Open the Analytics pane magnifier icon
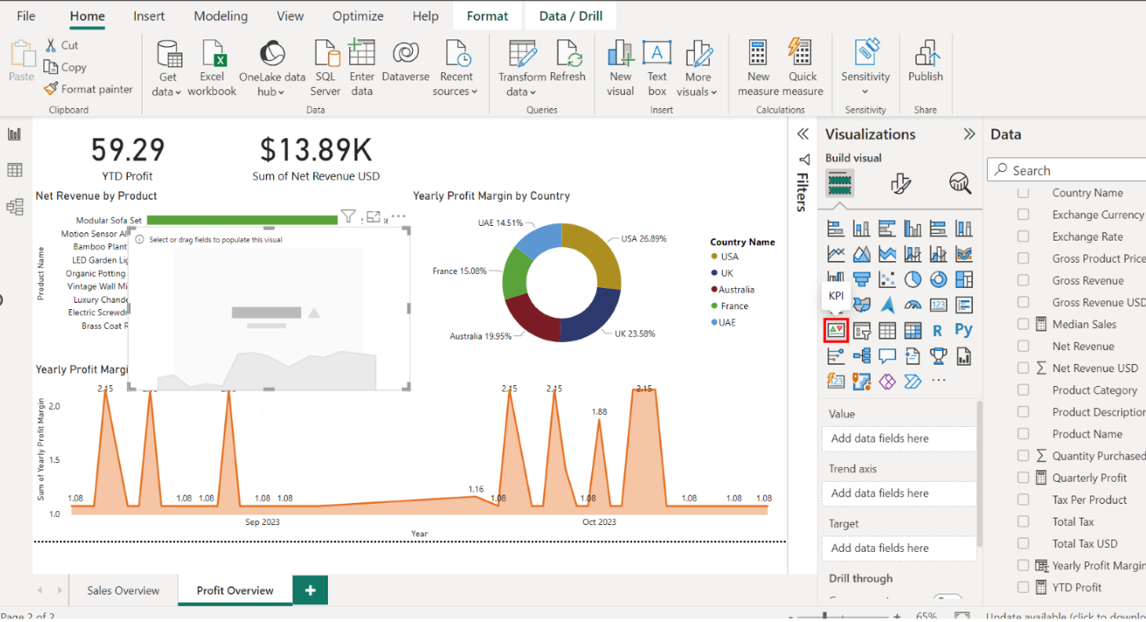Viewport: 1146px width, 622px height. click(x=959, y=183)
